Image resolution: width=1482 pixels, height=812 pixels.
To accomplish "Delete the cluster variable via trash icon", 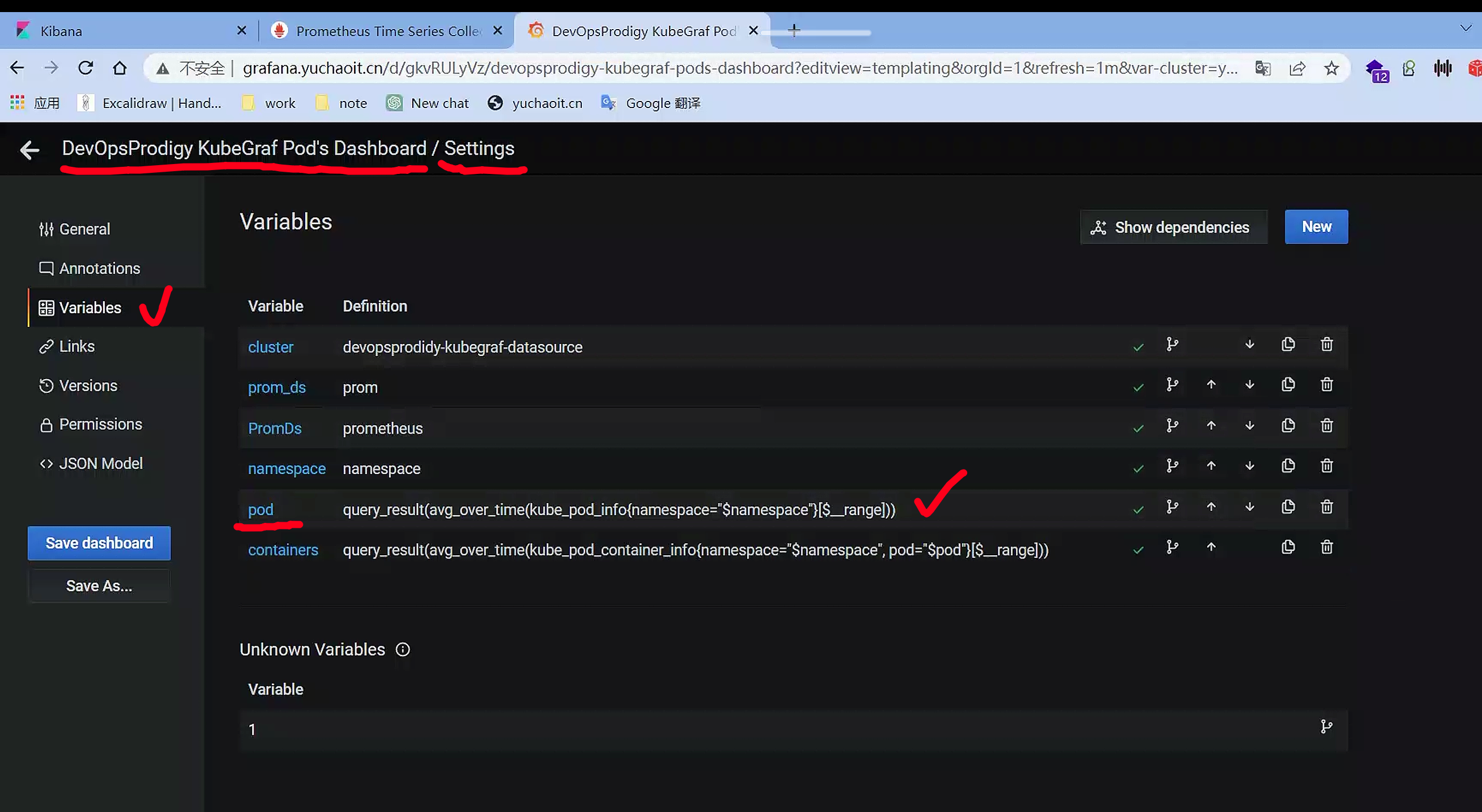I will pos(1326,345).
